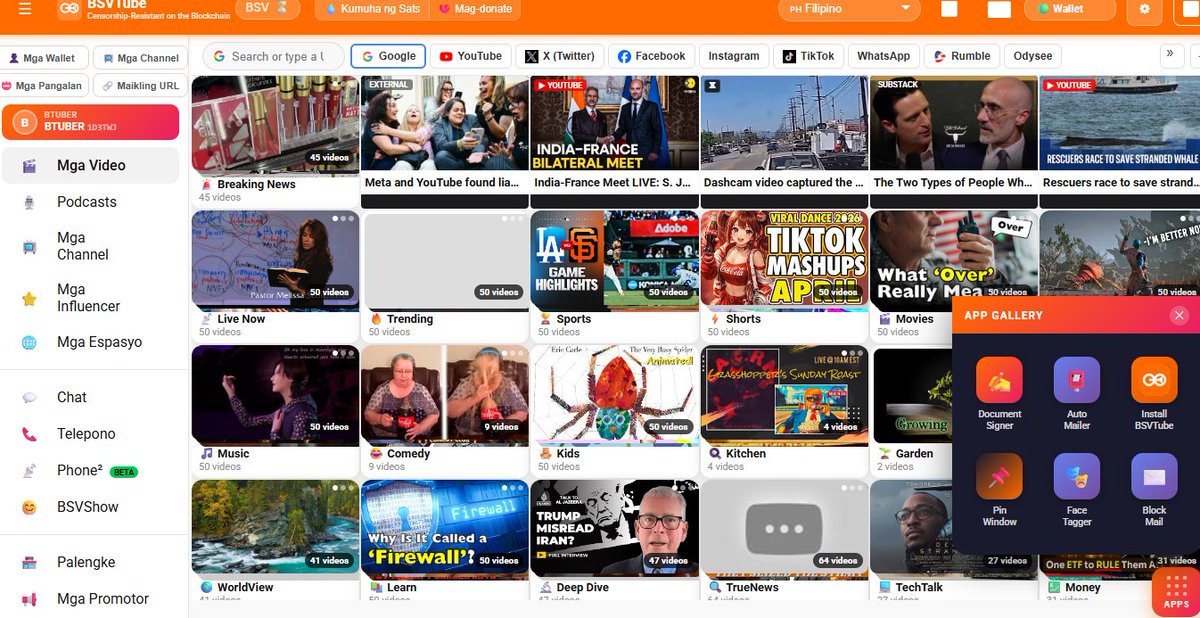Open the Filipino language dropdown
The image size is (1200, 618).
[849, 9]
